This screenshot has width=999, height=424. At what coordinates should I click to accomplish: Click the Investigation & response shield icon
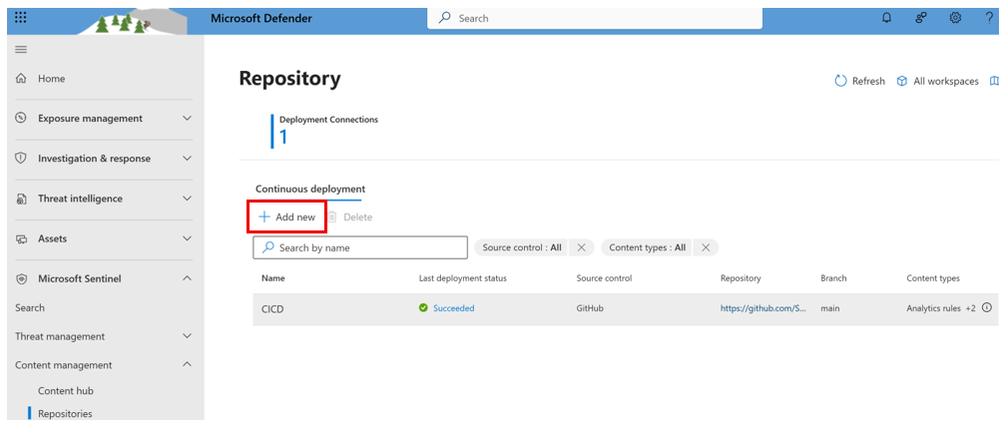pyautogui.click(x=21, y=159)
